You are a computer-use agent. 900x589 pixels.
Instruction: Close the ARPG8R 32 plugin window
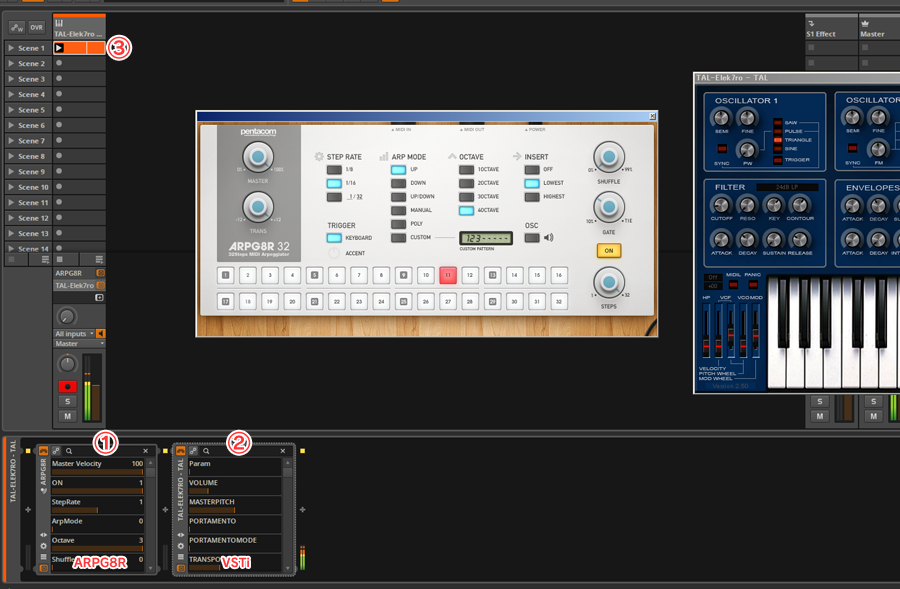click(x=652, y=117)
